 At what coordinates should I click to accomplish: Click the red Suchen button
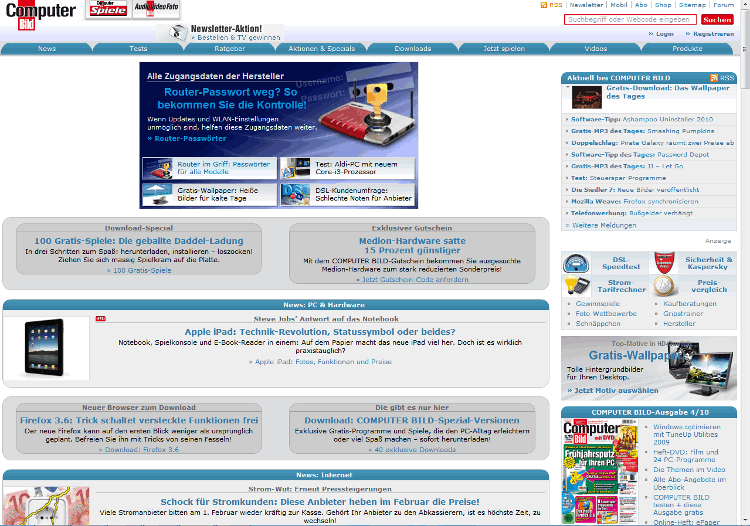[x=717, y=20]
